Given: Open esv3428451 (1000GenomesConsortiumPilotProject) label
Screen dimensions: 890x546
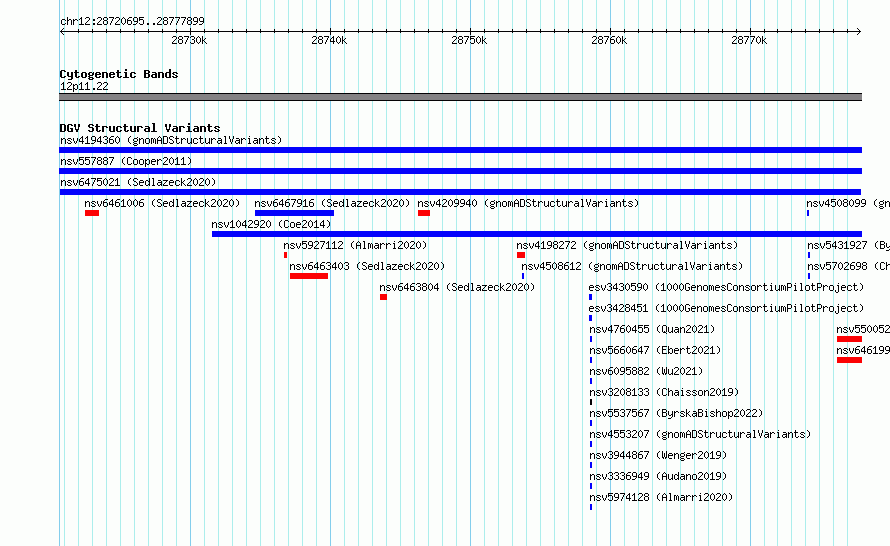Looking at the screenshot, I should click(726, 308).
